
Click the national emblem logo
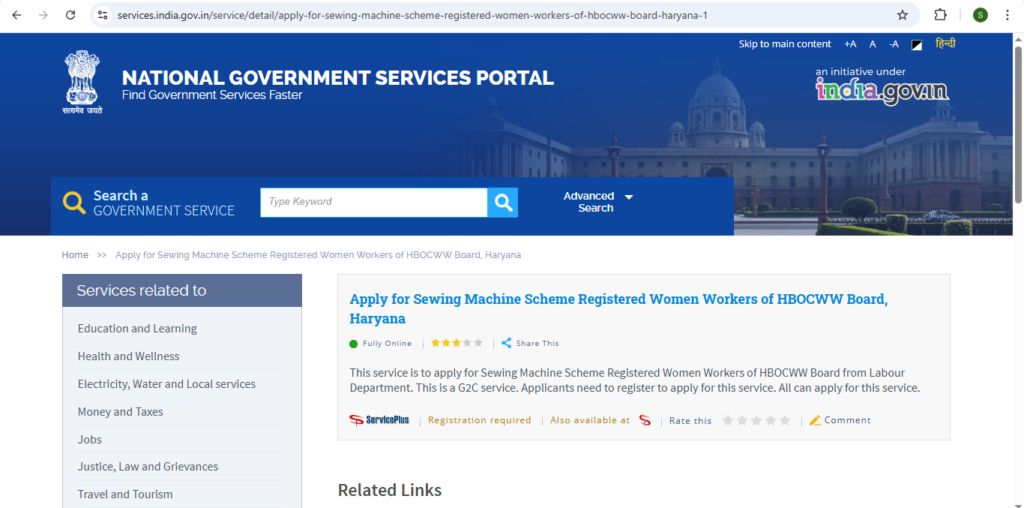82,83
